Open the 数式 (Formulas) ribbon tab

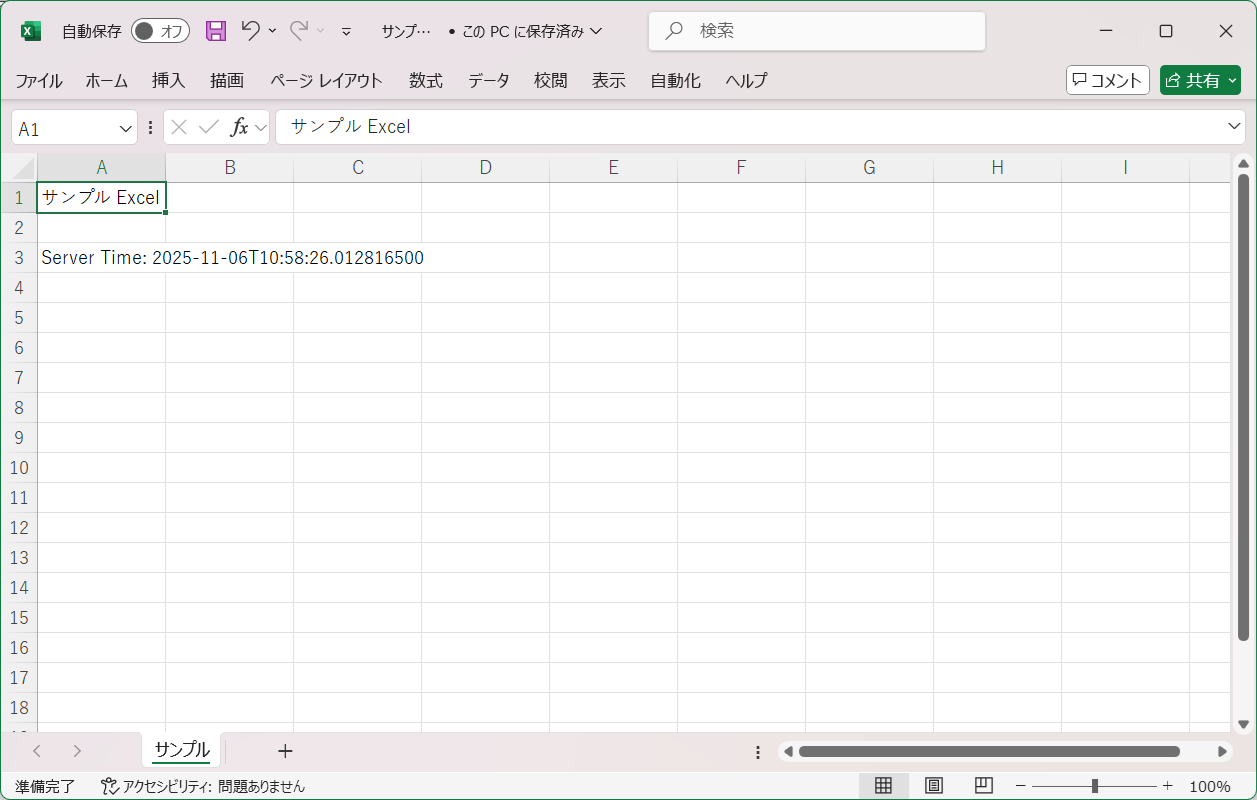point(425,81)
